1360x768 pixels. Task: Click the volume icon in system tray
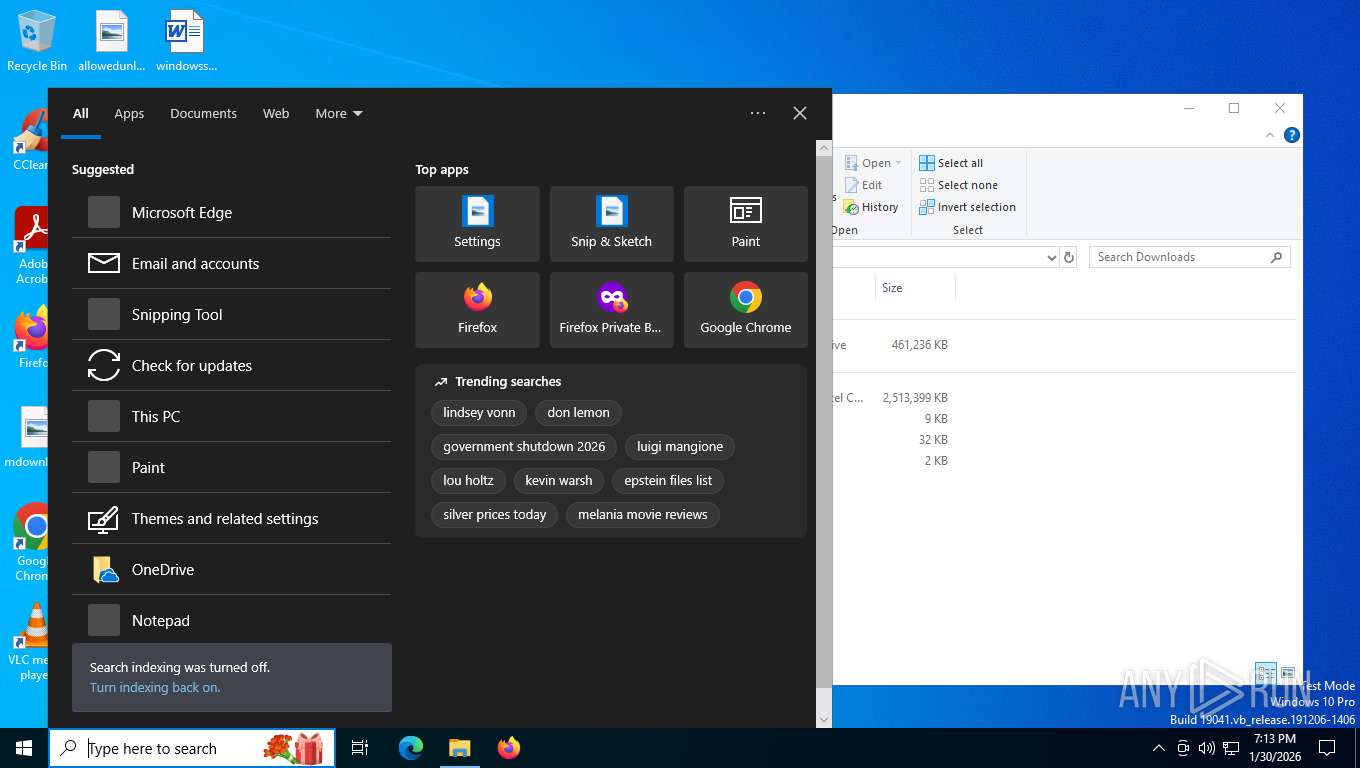[x=1206, y=748]
